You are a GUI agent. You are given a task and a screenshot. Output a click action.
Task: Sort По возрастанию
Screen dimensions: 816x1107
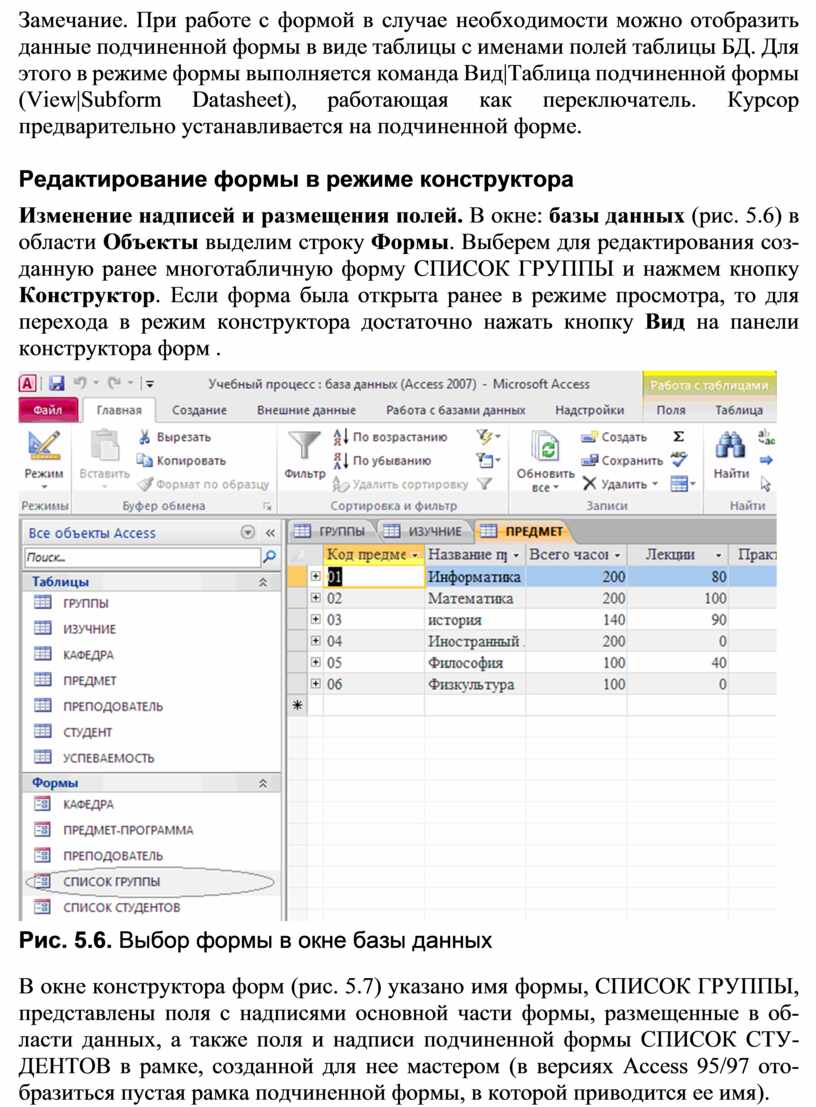390,437
